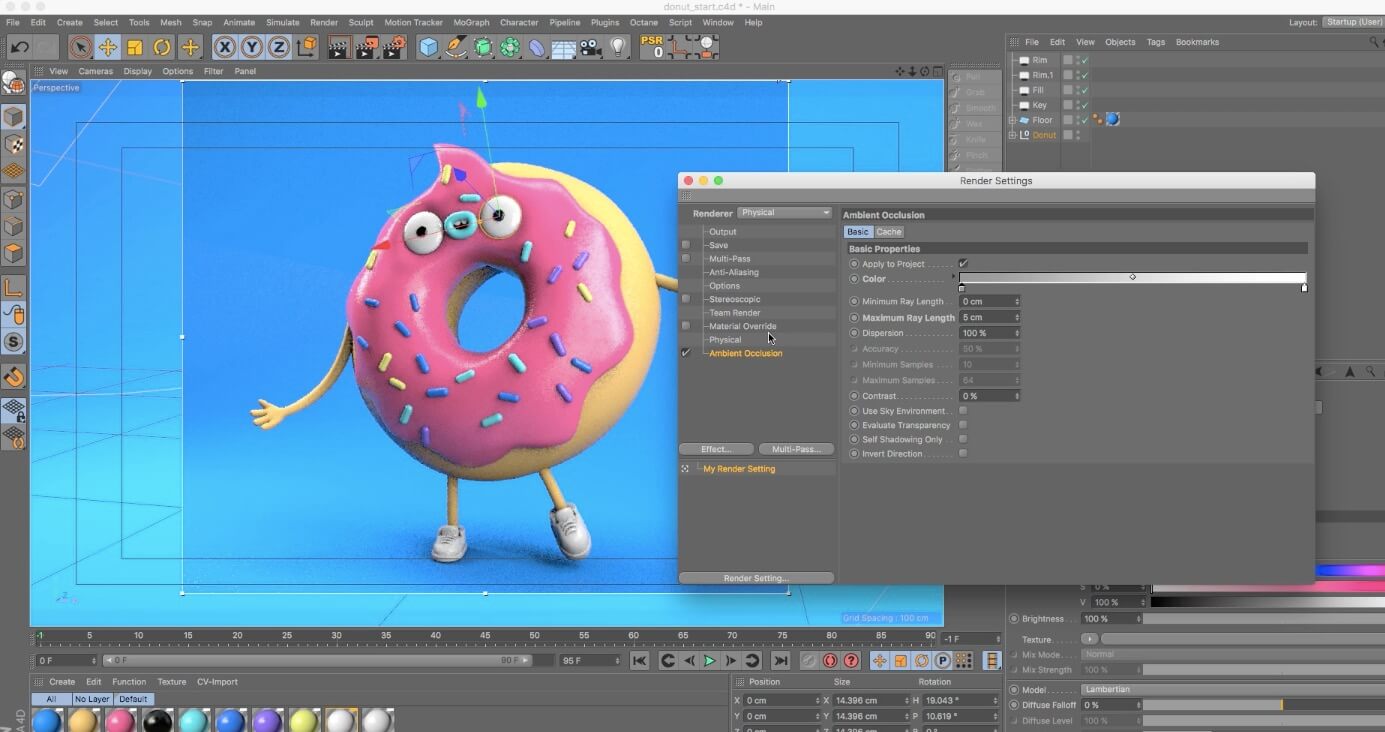The width and height of the screenshot is (1385, 732).
Task: Toggle the Point-level animation P icon
Action: pyautogui.click(x=943, y=661)
